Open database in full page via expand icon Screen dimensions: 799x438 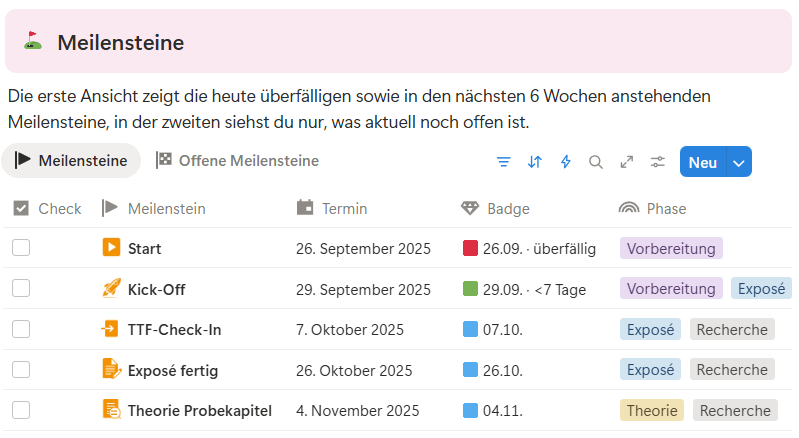pyautogui.click(x=627, y=162)
